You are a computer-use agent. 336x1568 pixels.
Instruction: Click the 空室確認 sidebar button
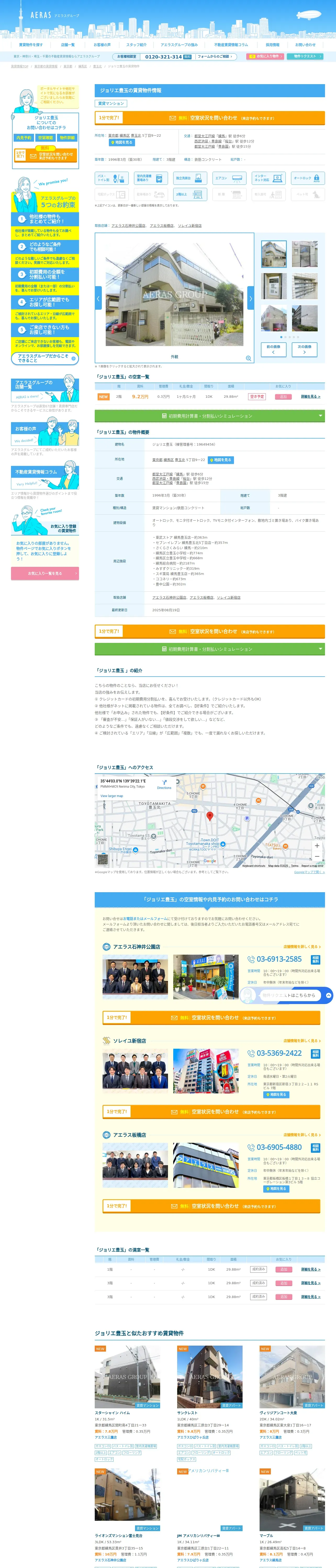coord(46,137)
